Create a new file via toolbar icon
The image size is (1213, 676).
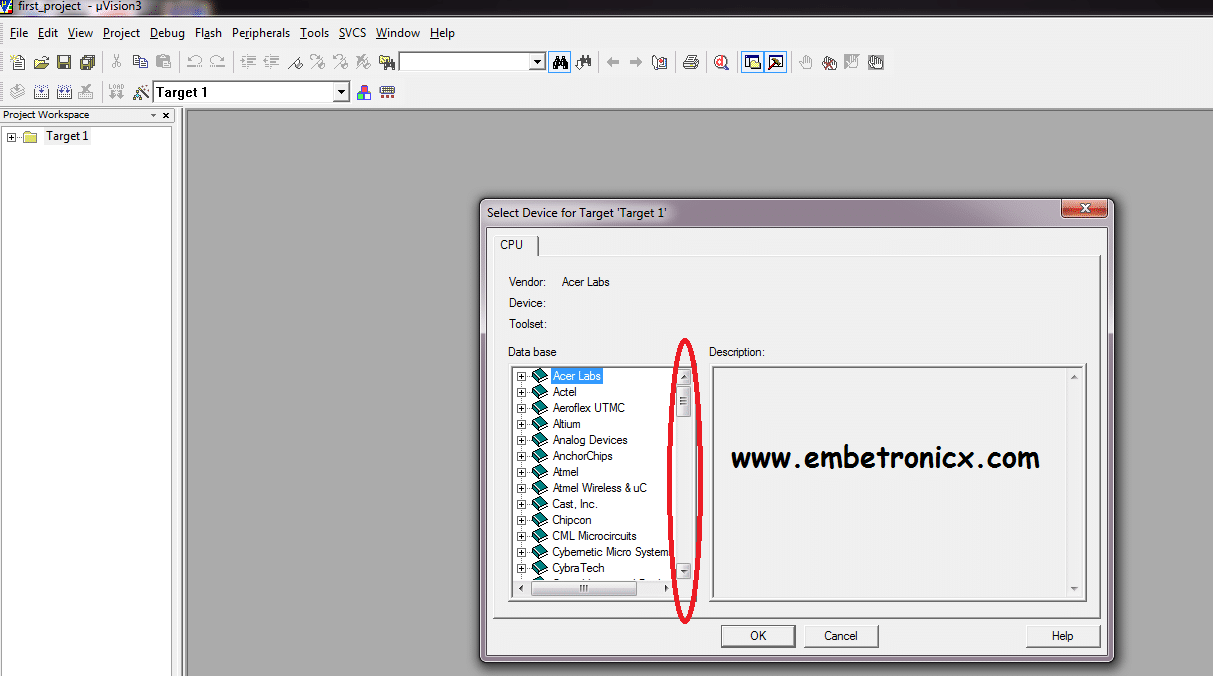click(x=18, y=62)
